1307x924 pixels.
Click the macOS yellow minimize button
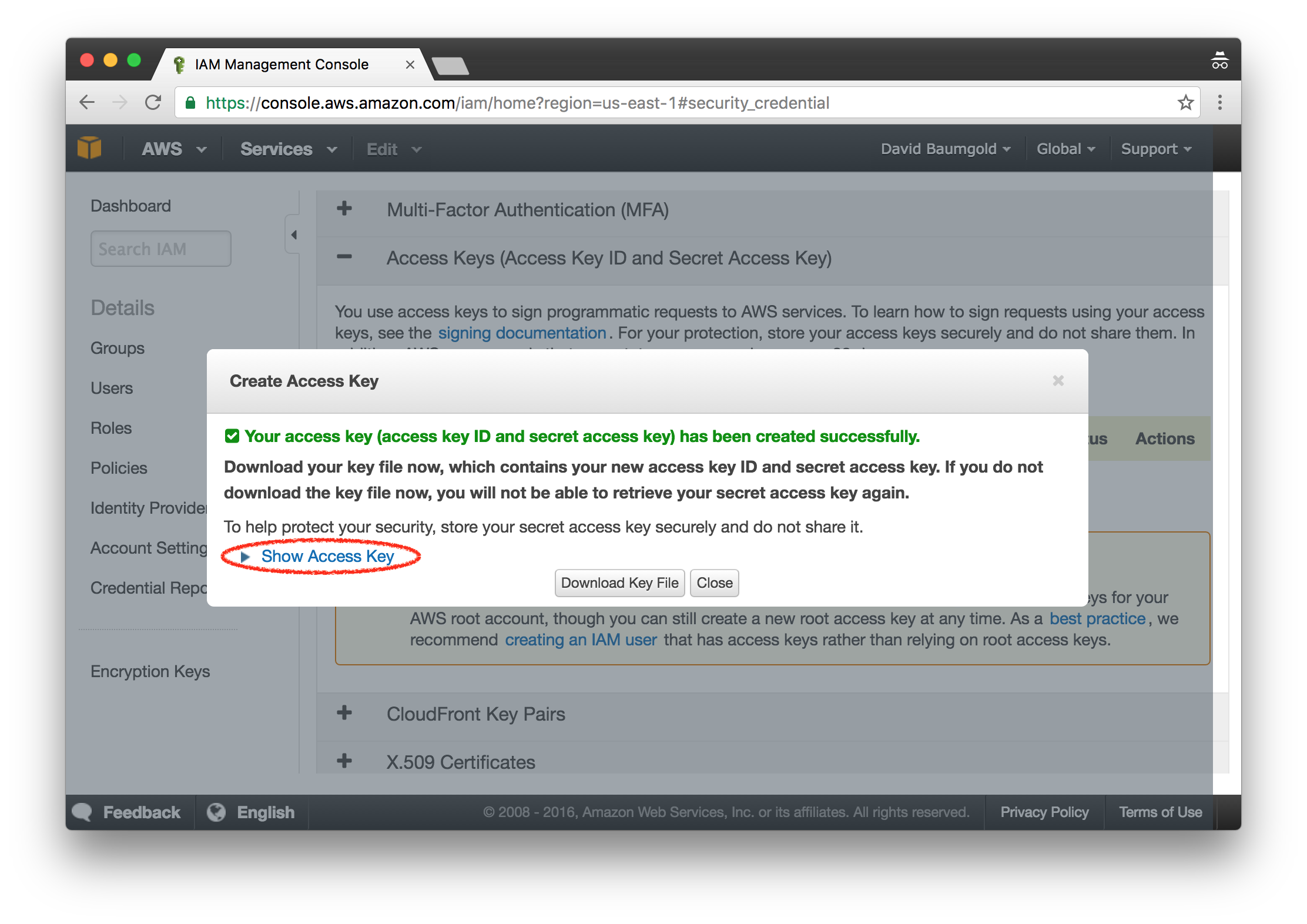(110, 61)
